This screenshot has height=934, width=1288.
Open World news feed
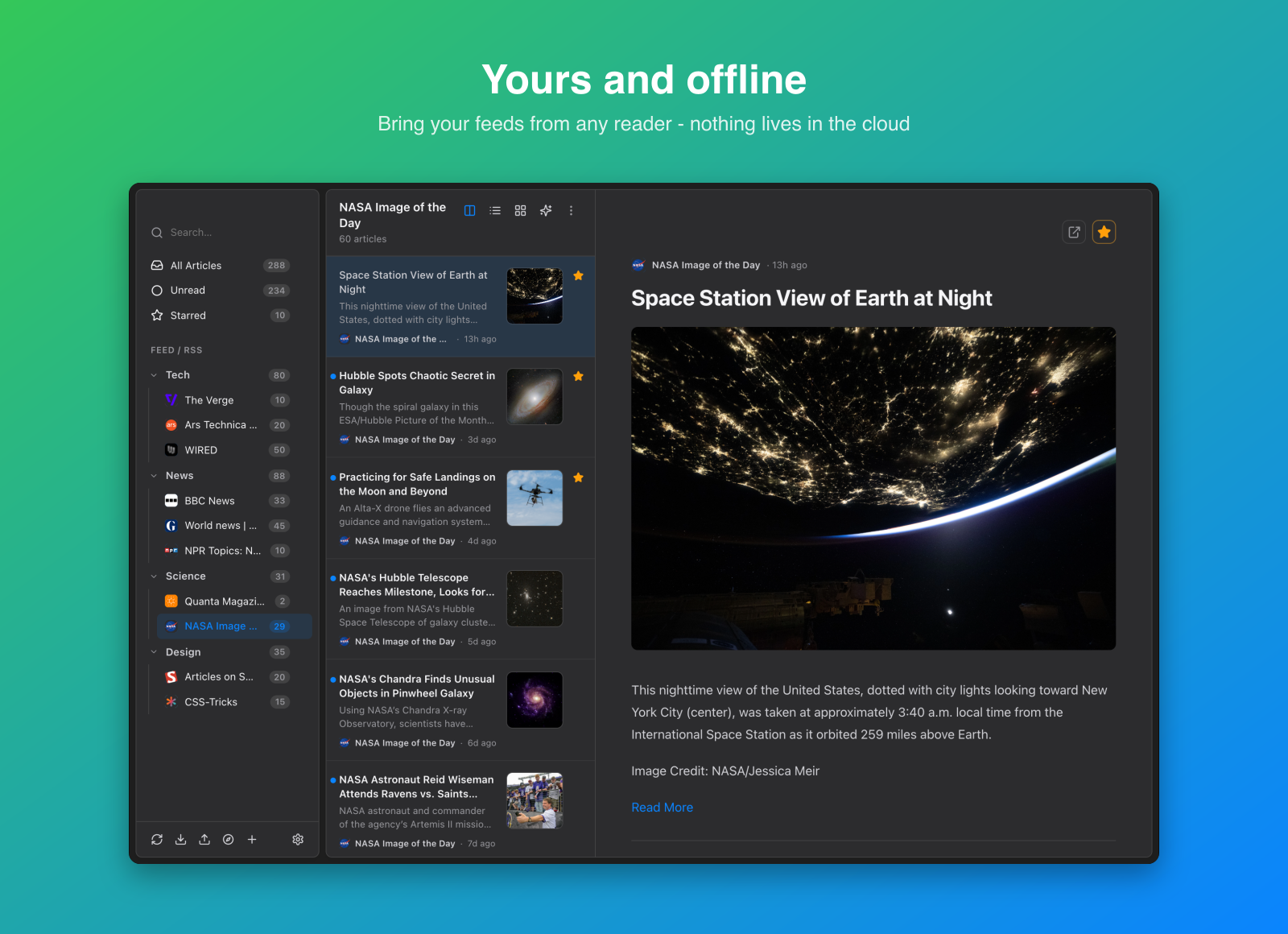click(234, 526)
